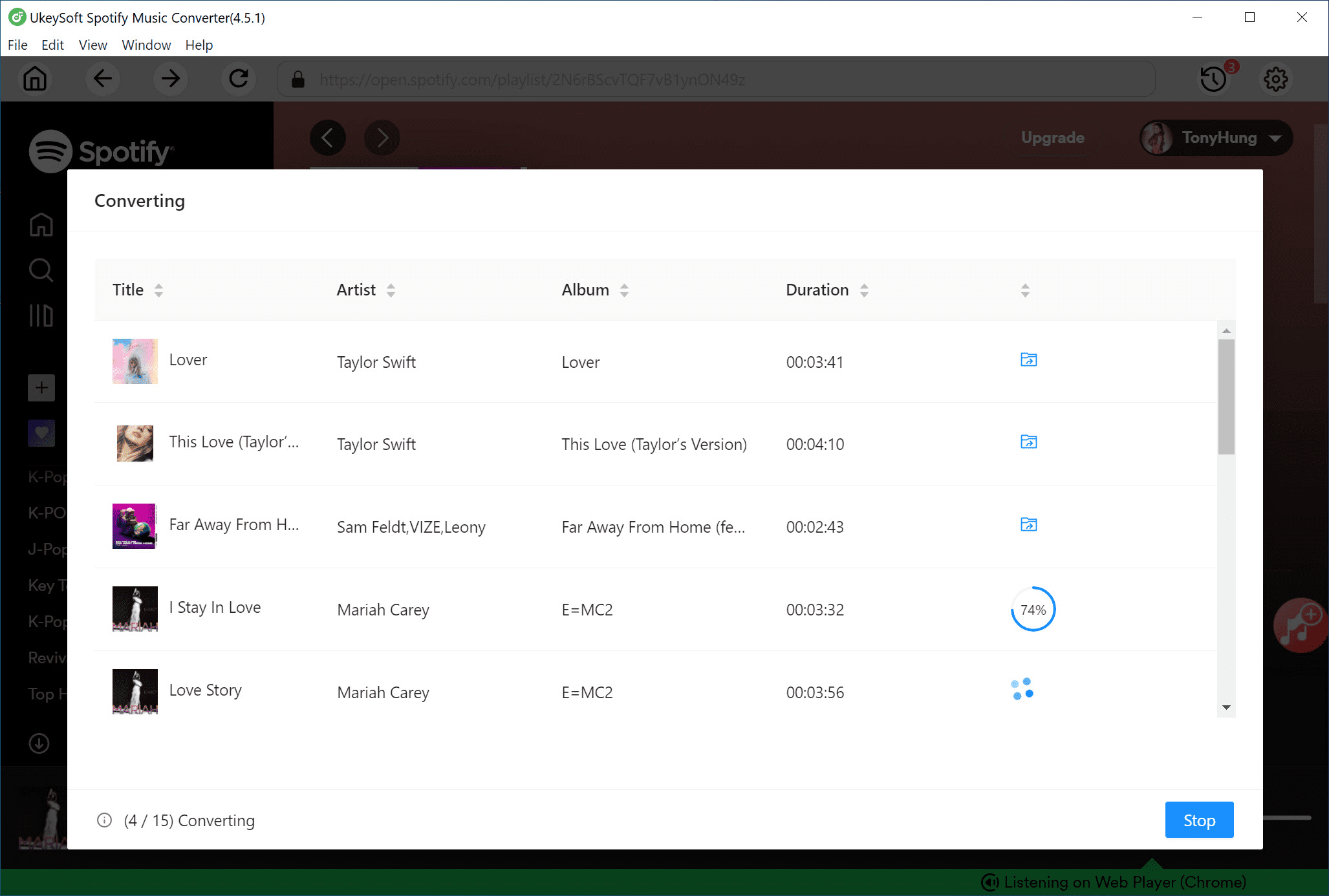Open the Edit menu
This screenshot has height=896, width=1329.
(51, 45)
